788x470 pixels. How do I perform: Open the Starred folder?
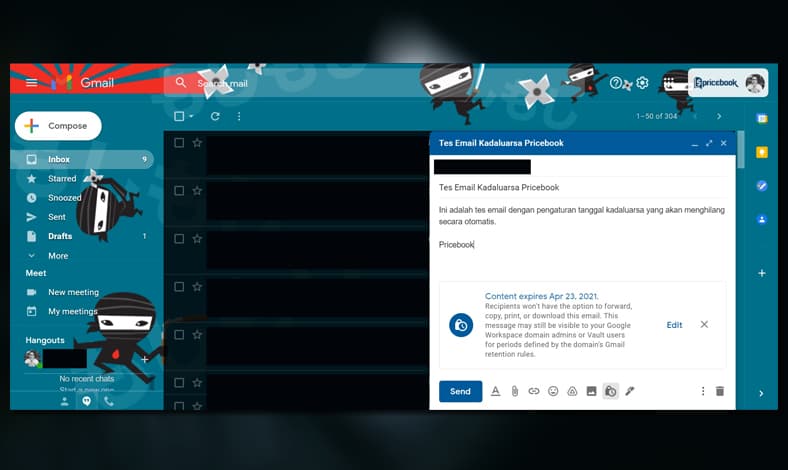pyautogui.click(x=62, y=178)
